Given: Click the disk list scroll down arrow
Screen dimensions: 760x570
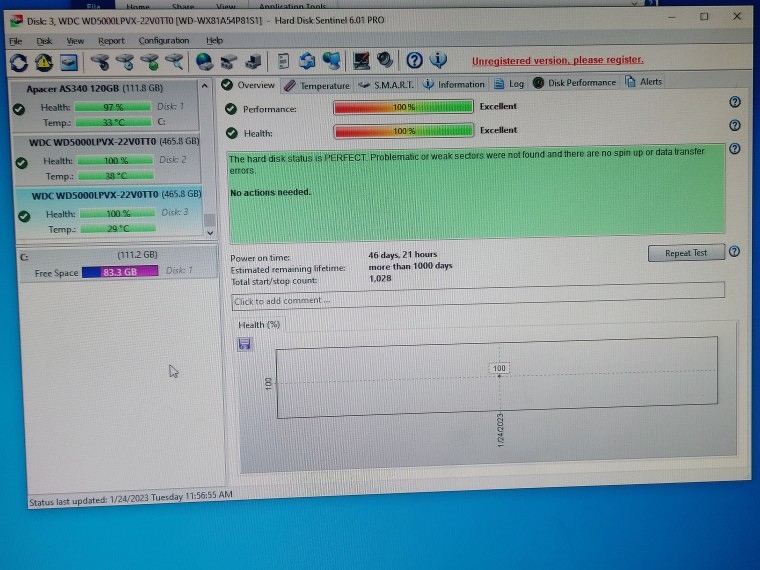Looking at the screenshot, I should 210,233.
